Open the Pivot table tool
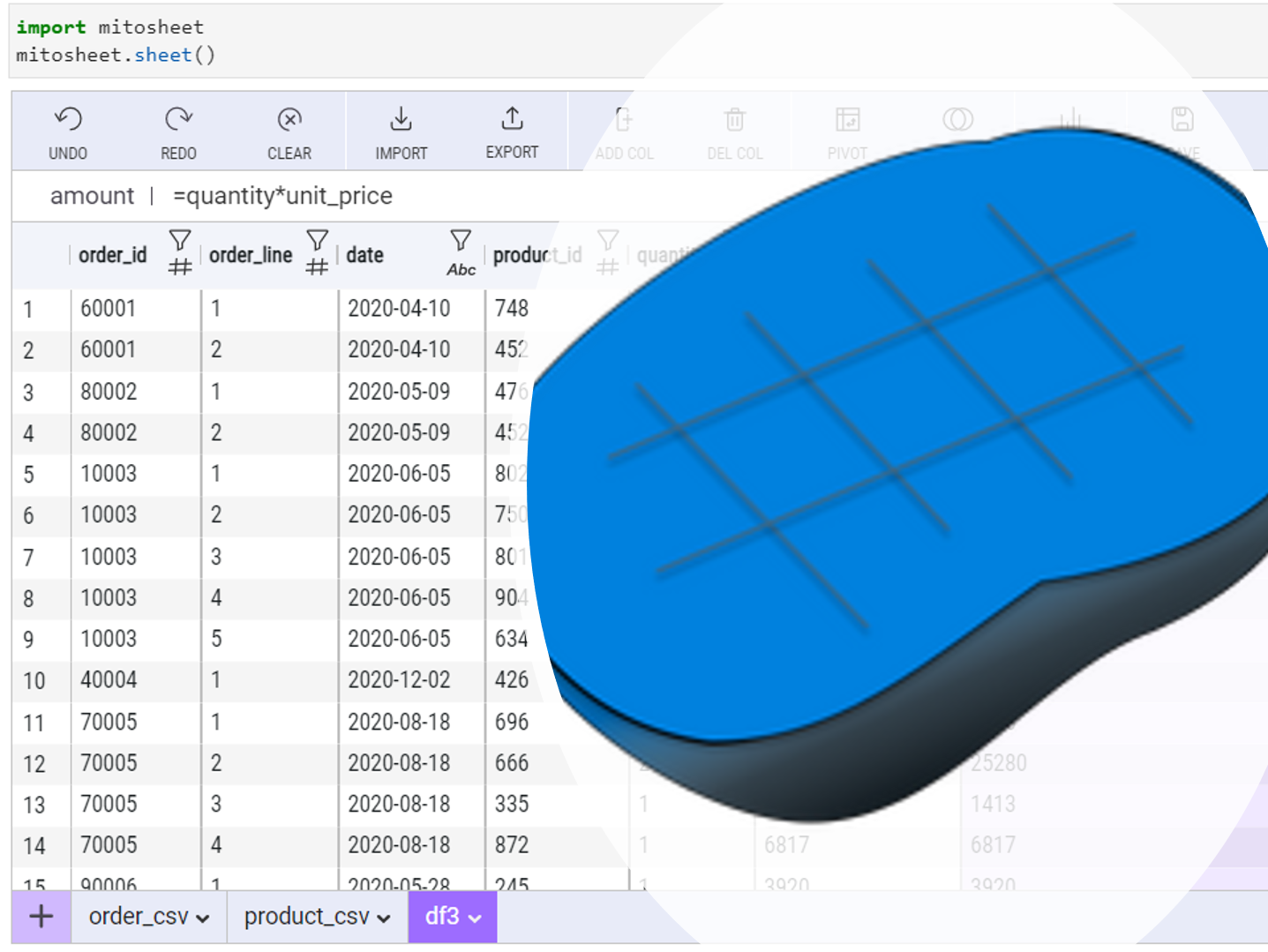1268x952 pixels. (x=847, y=119)
